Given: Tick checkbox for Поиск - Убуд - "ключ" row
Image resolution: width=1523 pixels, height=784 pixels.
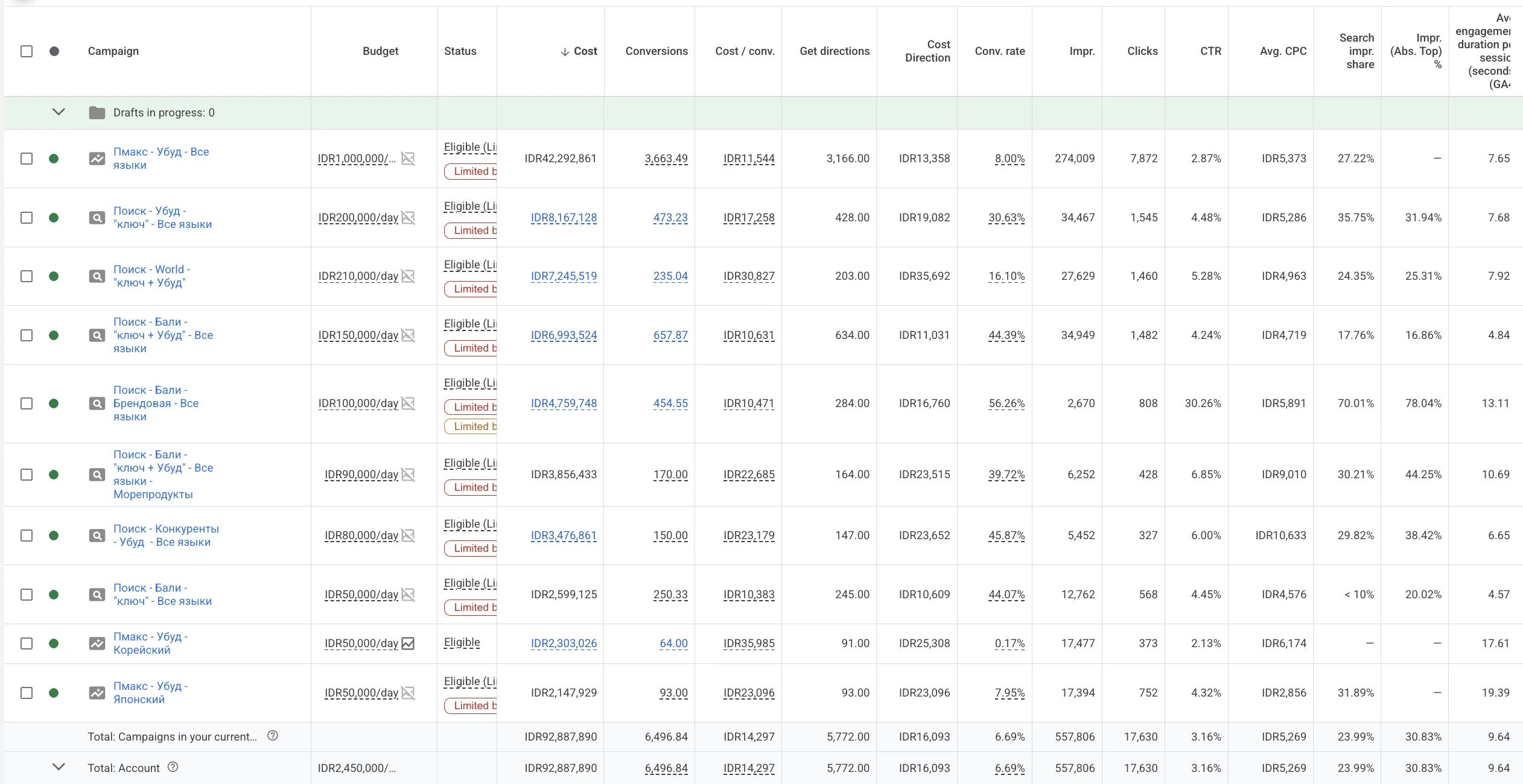Looking at the screenshot, I should (x=27, y=218).
